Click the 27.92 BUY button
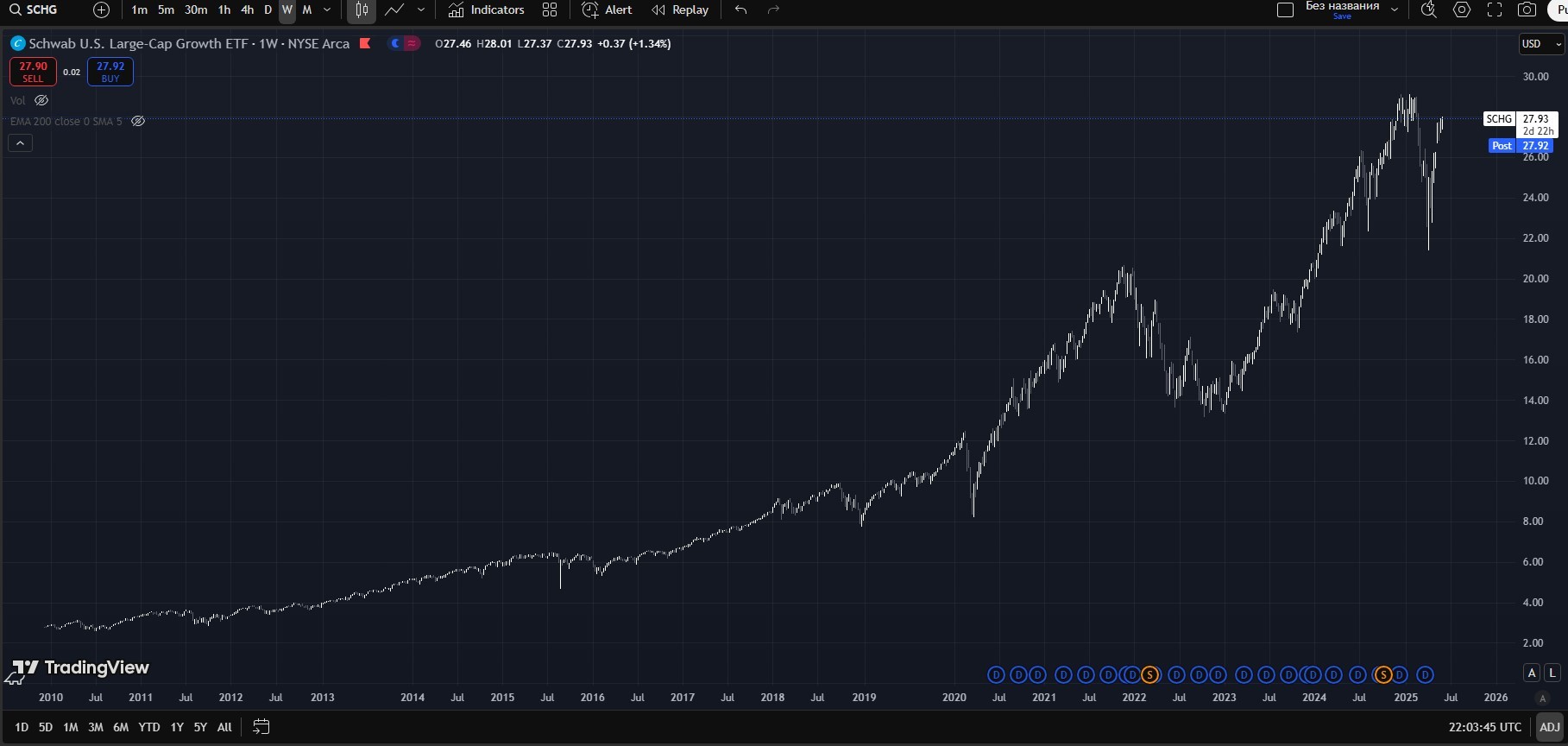Viewport: 1568px width, 746px height. click(110, 72)
